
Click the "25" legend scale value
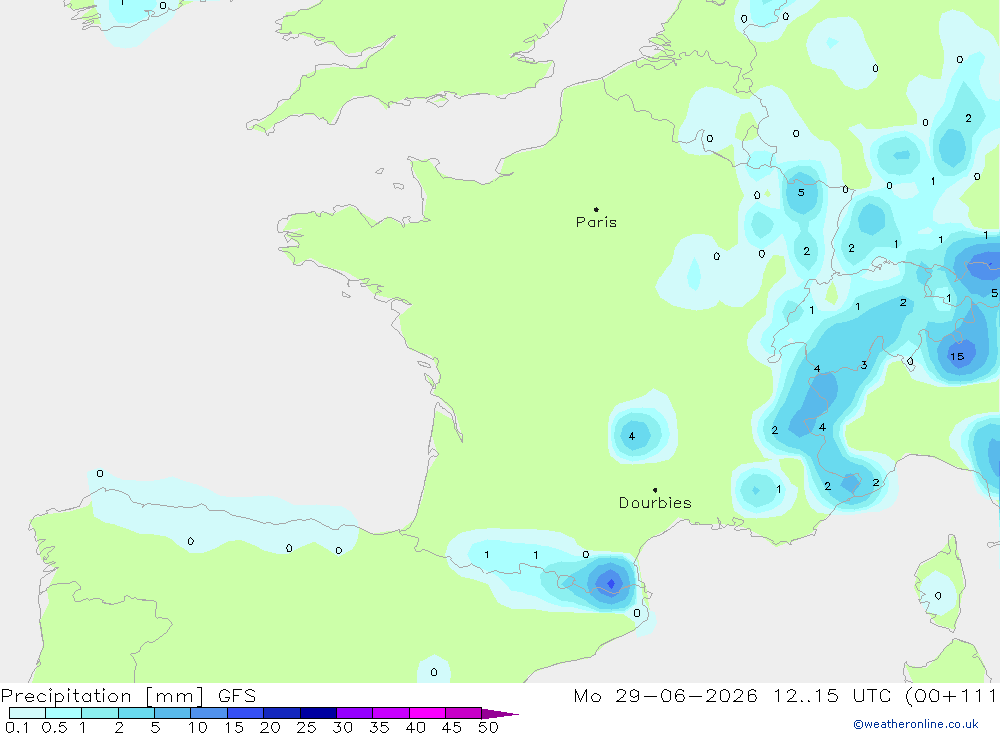click(x=306, y=727)
